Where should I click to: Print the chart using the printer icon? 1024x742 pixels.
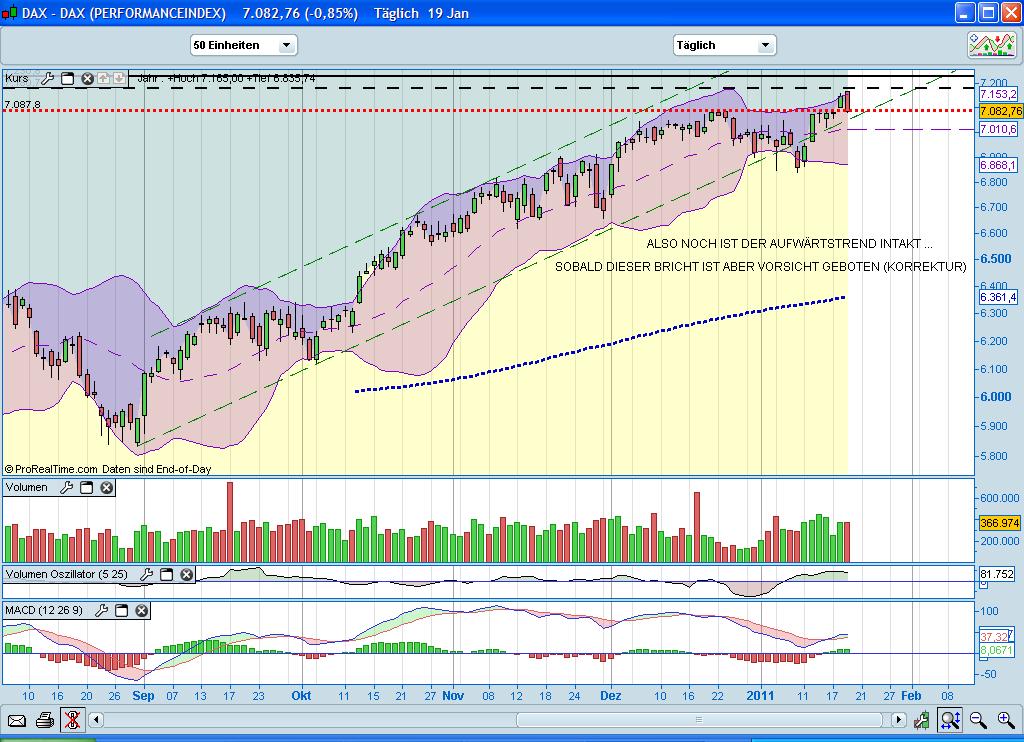point(44,721)
